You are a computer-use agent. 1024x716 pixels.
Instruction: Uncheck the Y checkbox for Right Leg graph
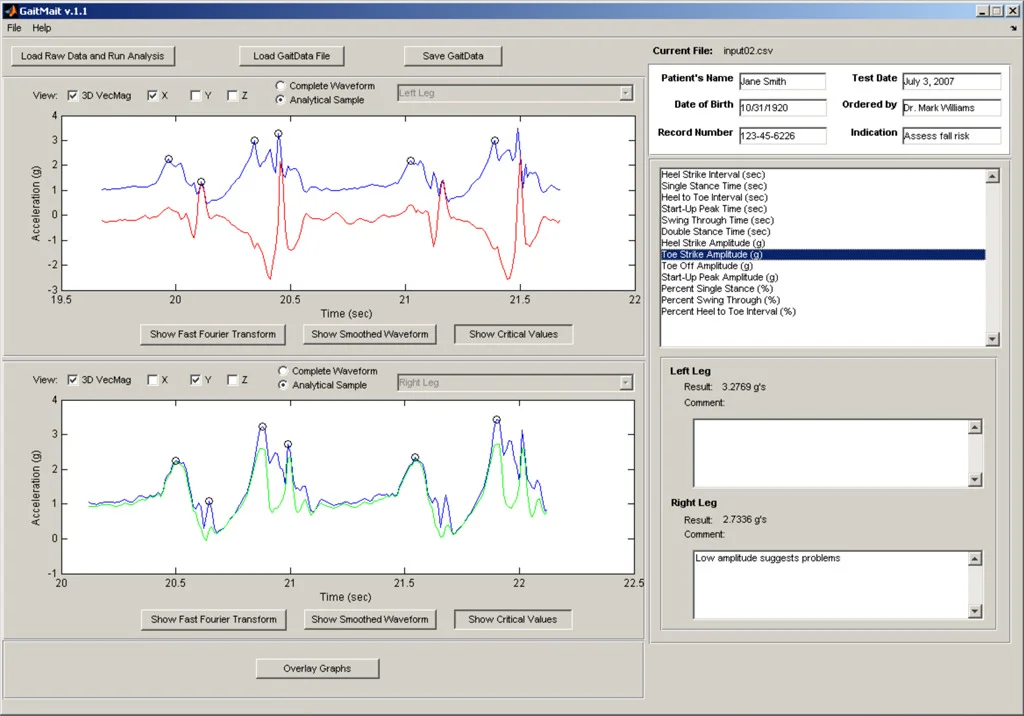point(195,380)
